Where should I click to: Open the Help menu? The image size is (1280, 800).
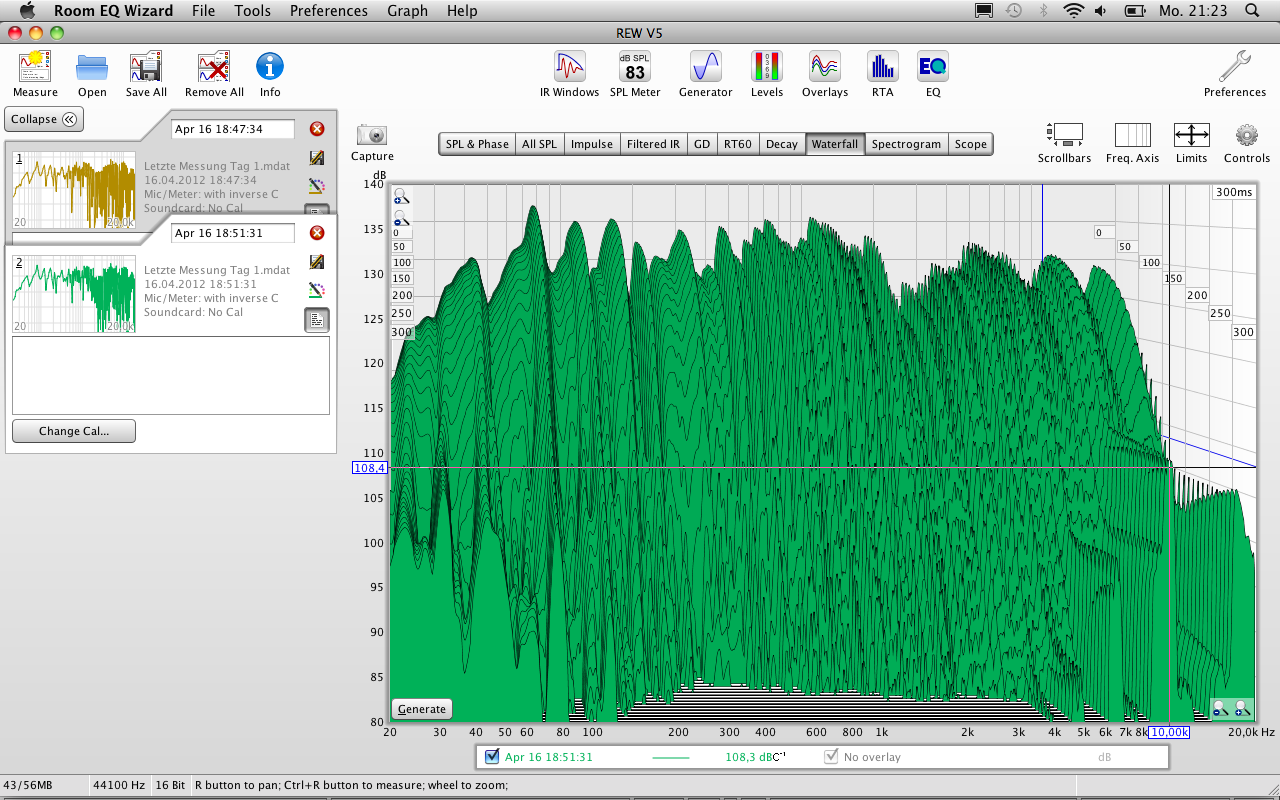pos(462,11)
